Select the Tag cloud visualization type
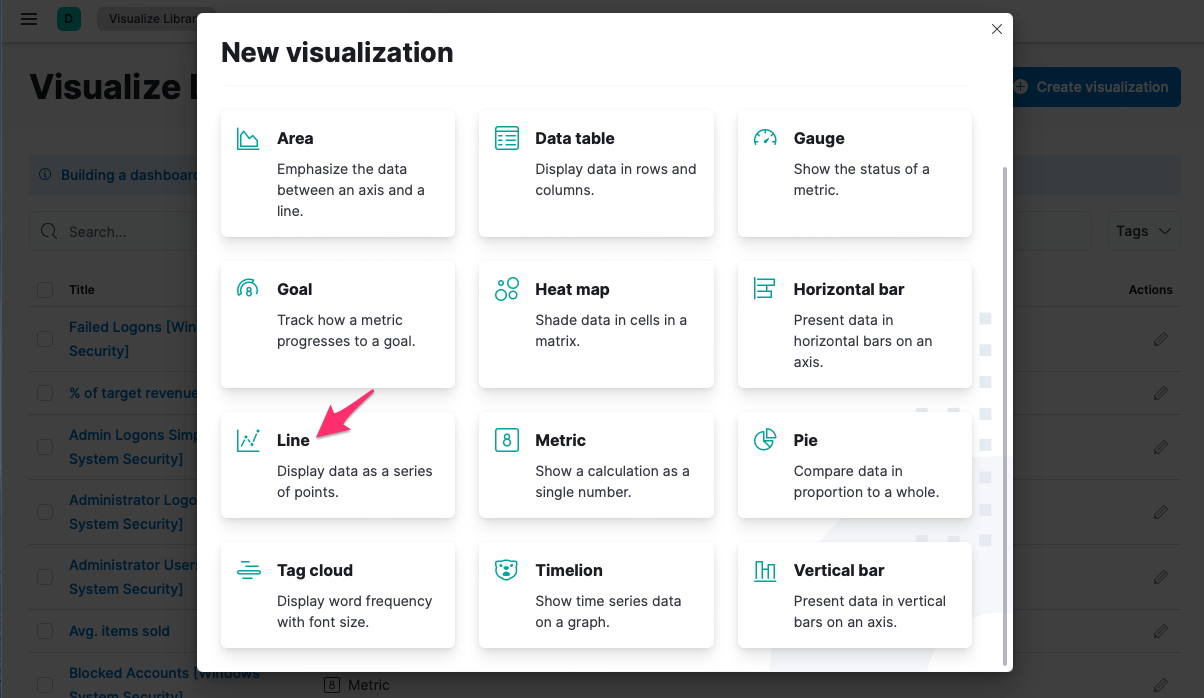 coord(337,595)
